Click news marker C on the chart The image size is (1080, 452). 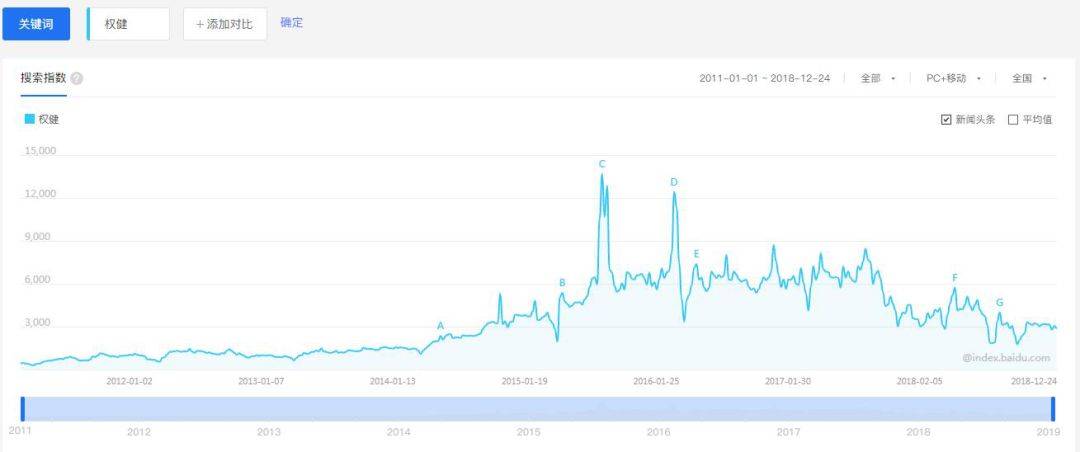tap(602, 164)
